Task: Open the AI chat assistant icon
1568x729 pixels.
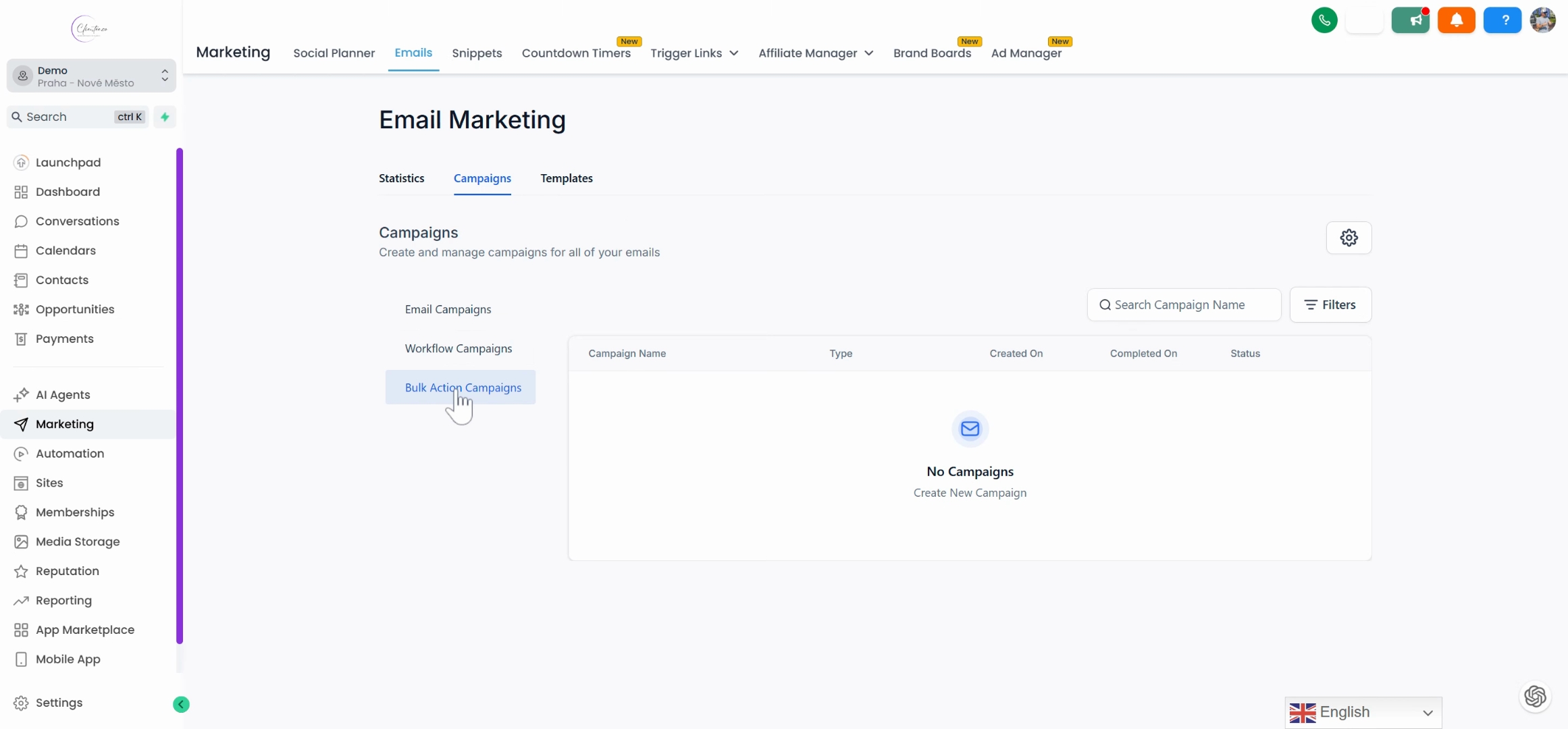Action: 1535,696
